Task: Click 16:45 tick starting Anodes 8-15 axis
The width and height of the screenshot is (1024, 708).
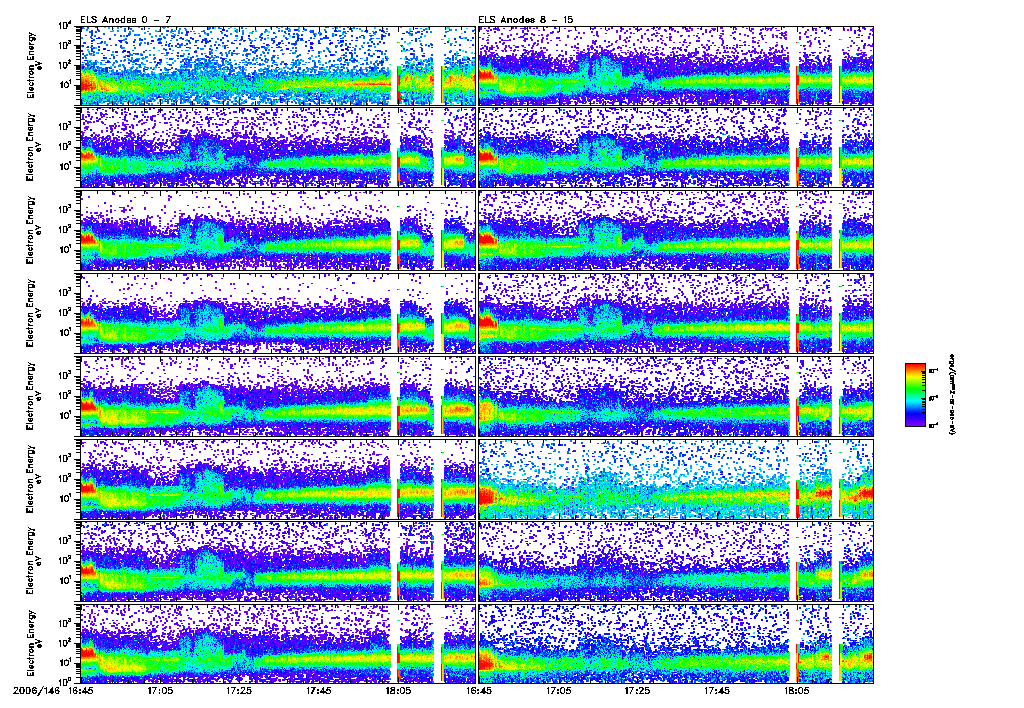Action: 479,690
